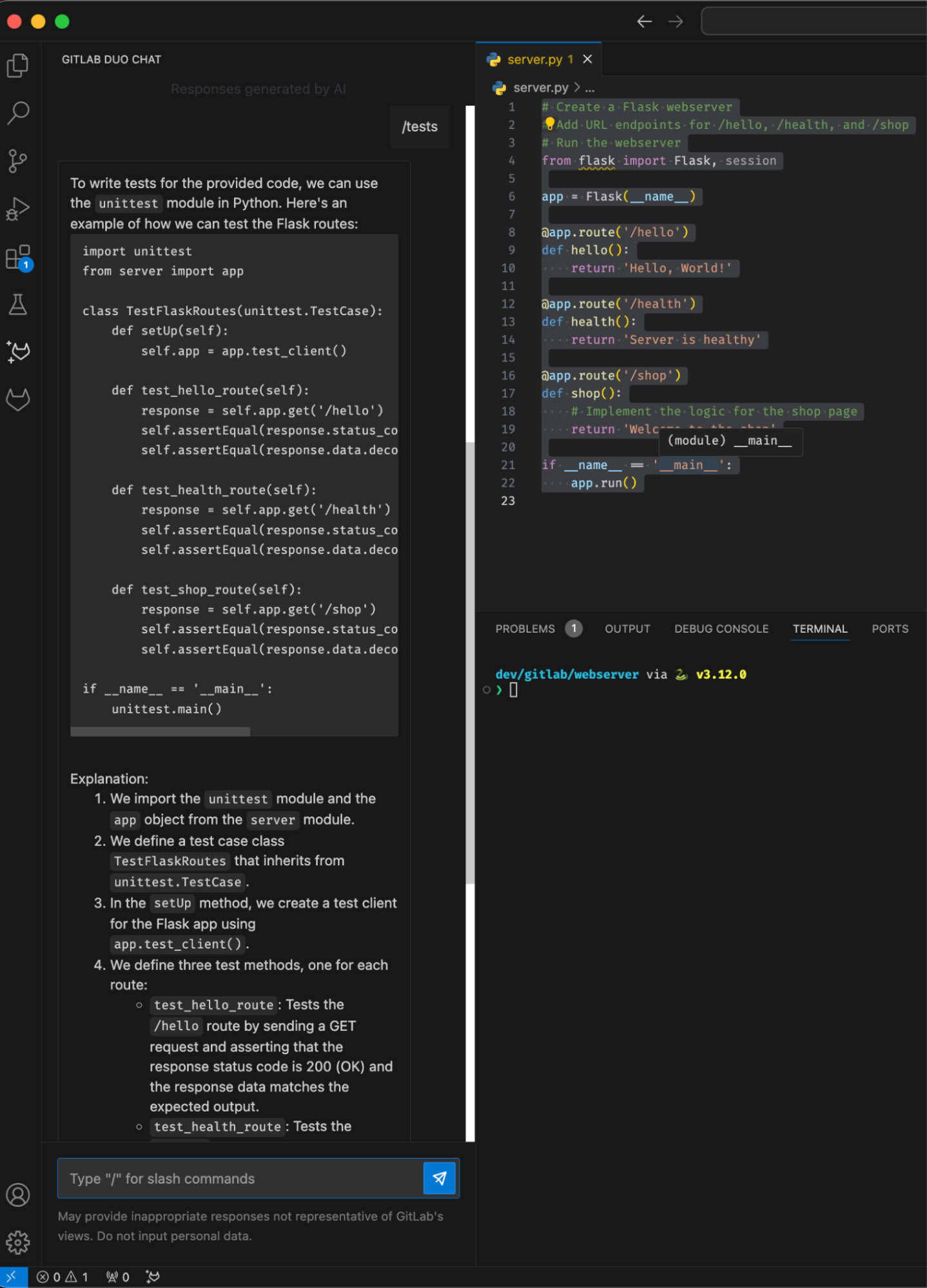Click the ports forwarded indicator in status bar
This screenshot has height=1288, width=927.
click(x=118, y=1276)
